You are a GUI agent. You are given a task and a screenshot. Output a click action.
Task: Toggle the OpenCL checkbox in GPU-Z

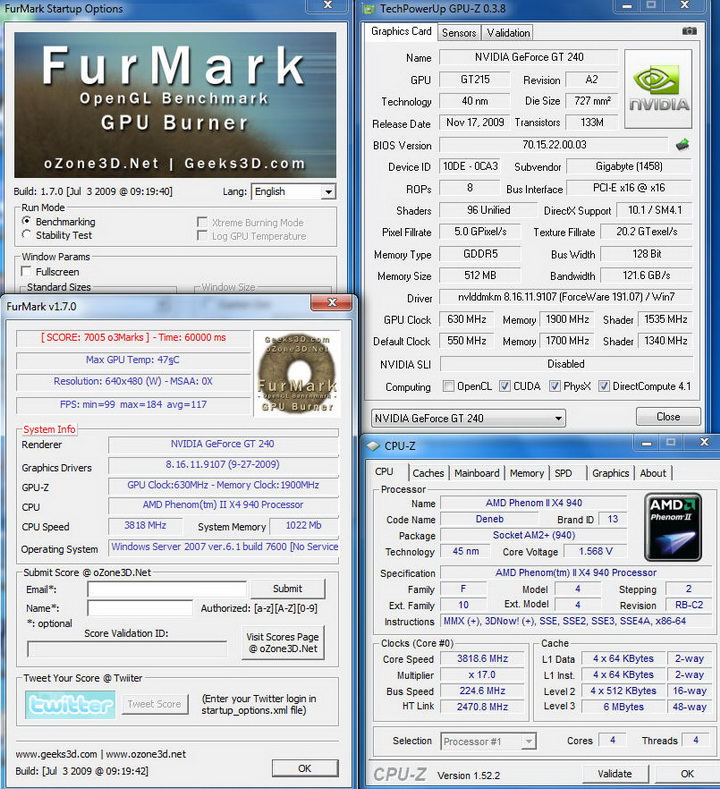point(448,386)
